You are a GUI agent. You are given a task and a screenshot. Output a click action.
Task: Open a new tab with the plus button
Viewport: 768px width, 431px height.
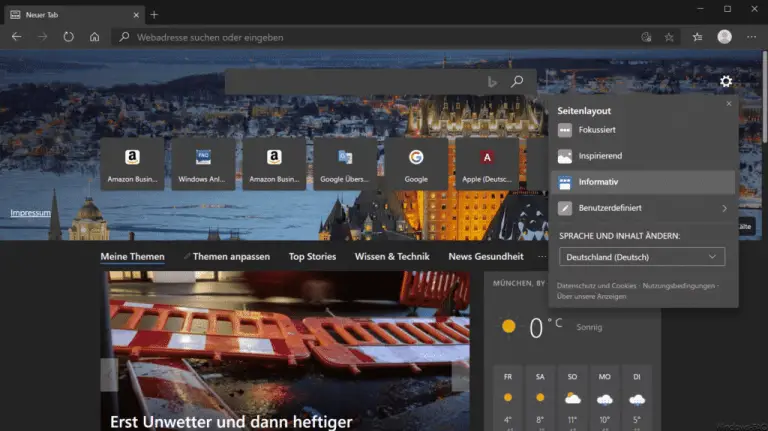(x=154, y=15)
